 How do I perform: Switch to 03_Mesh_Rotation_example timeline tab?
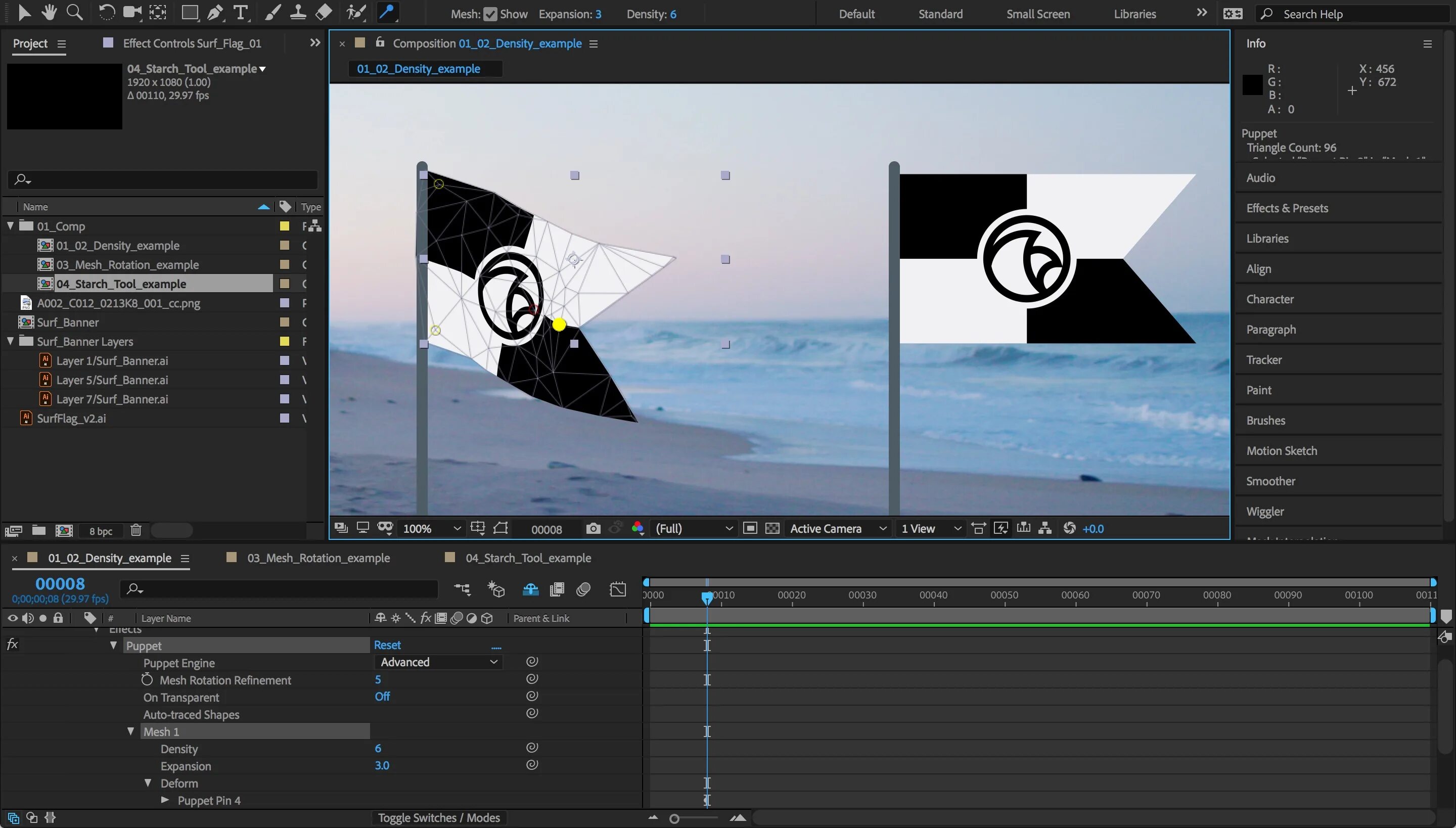click(x=318, y=558)
